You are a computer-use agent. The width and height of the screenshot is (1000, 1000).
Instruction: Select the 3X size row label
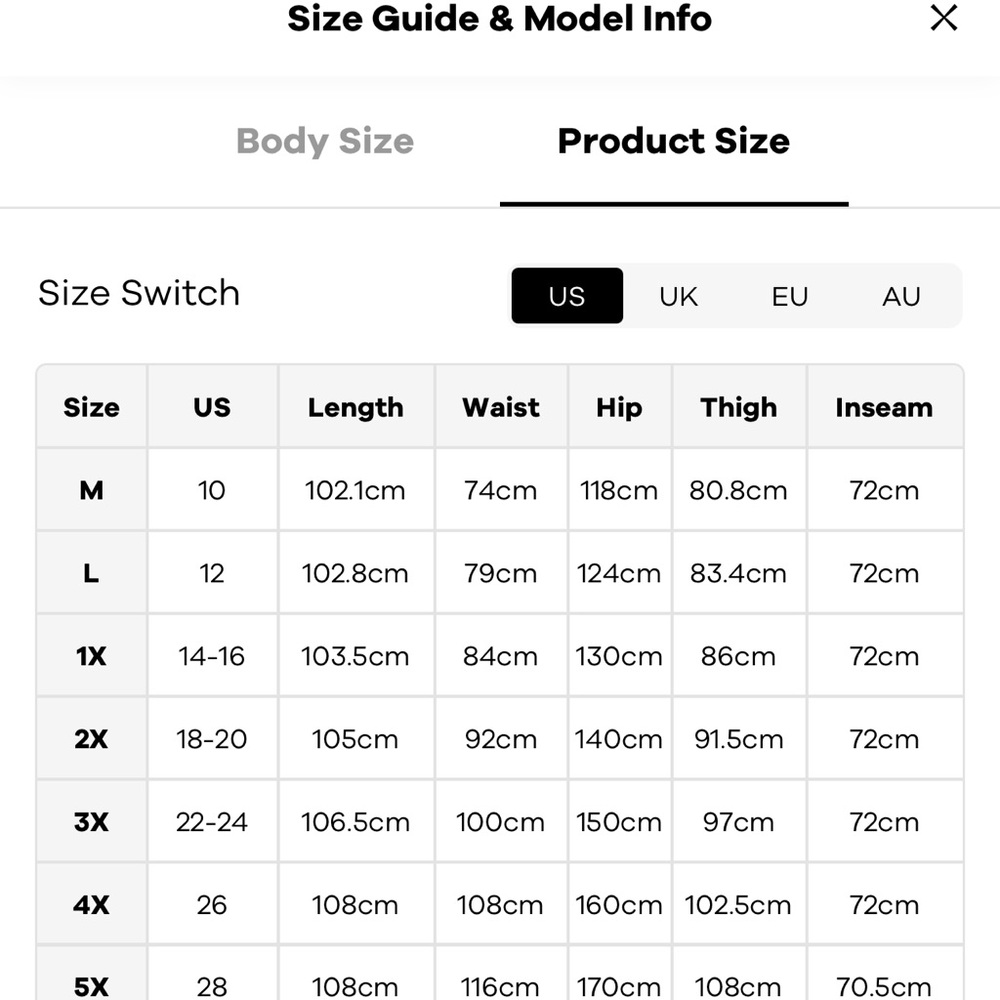tap(91, 822)
